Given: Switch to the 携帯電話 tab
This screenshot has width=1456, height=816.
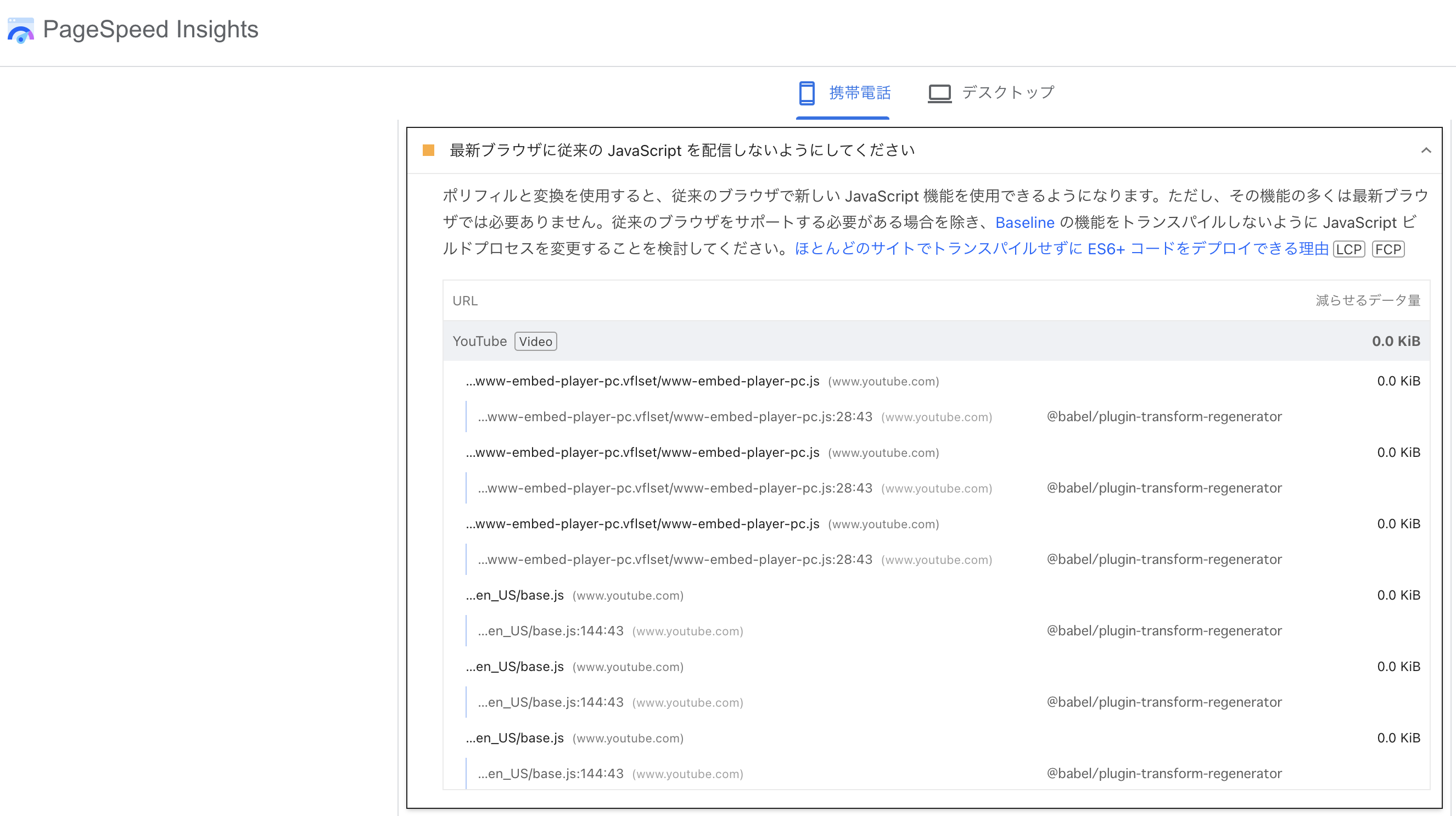Looking at the screenshot, I should pos(843,93).
